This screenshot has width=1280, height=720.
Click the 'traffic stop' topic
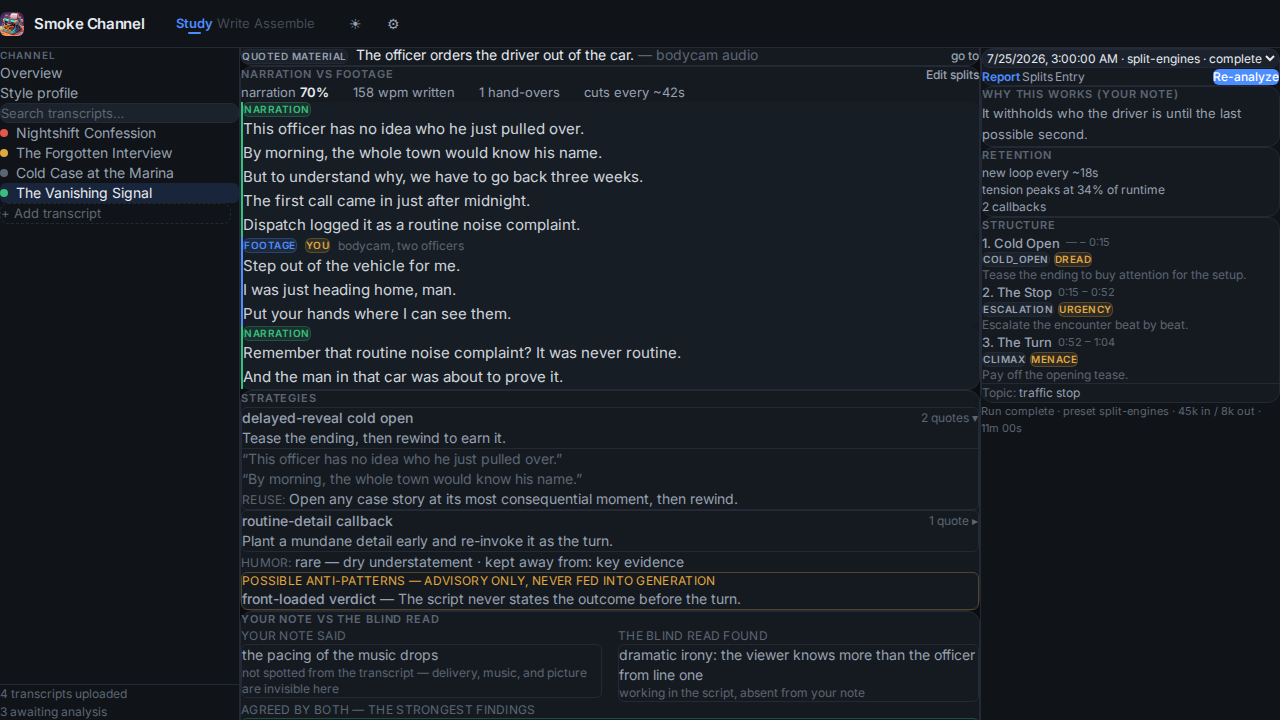coord(1049,393)
